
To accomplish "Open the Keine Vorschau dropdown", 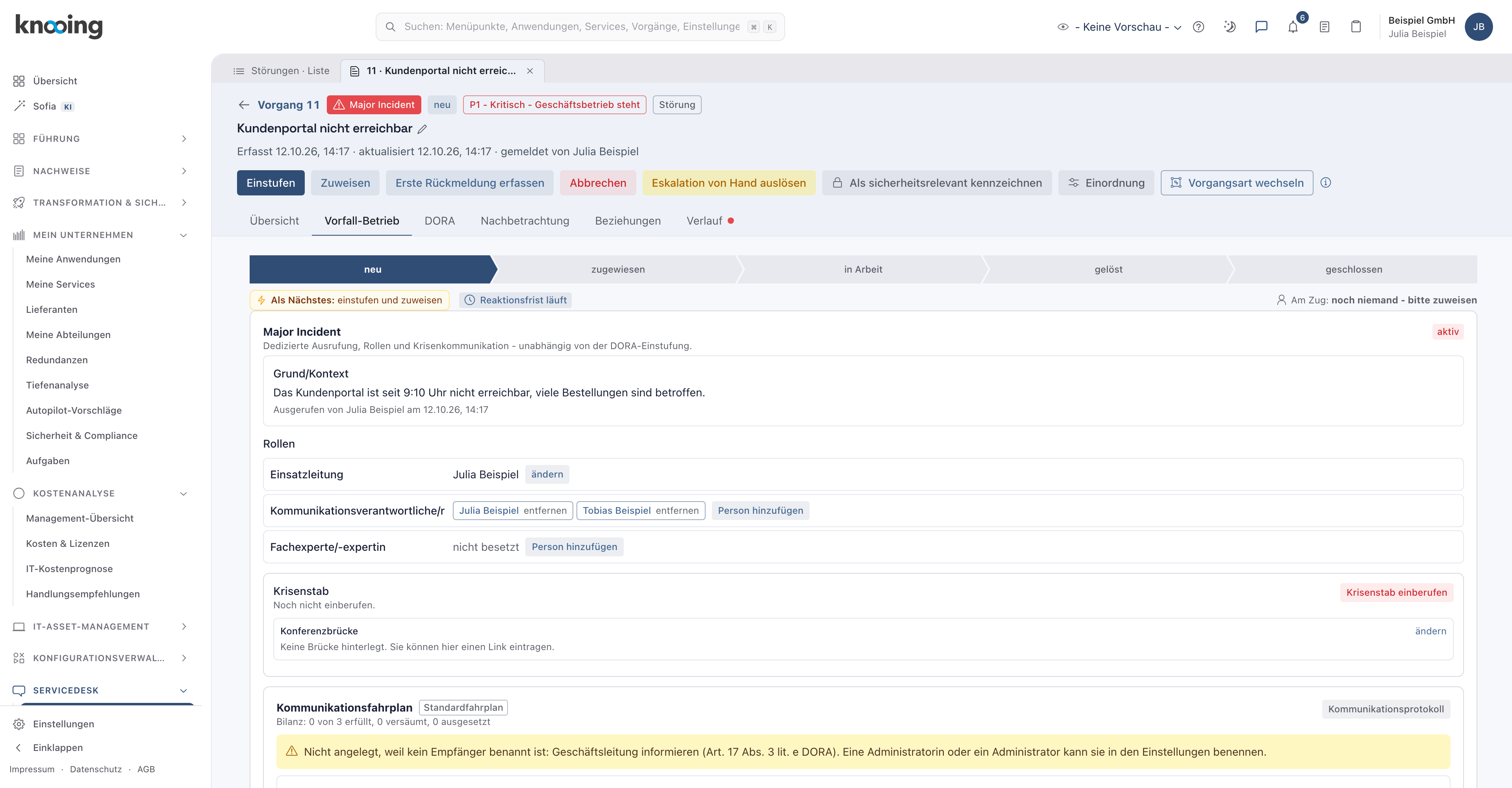I will click(1119, 27).
